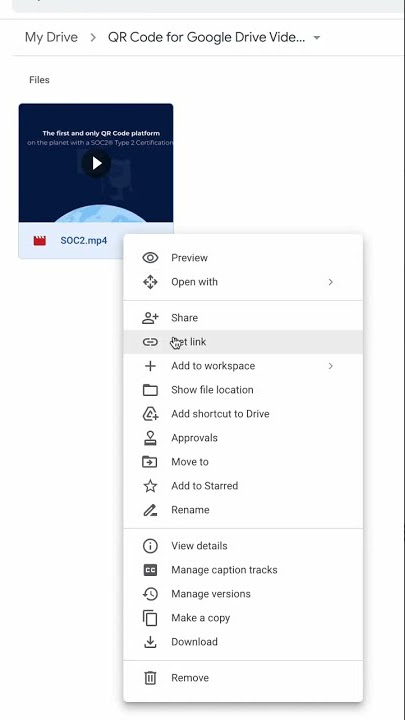Click the Files section label
The height and width of the screenshot is (720, 405).
click(39, 80)
